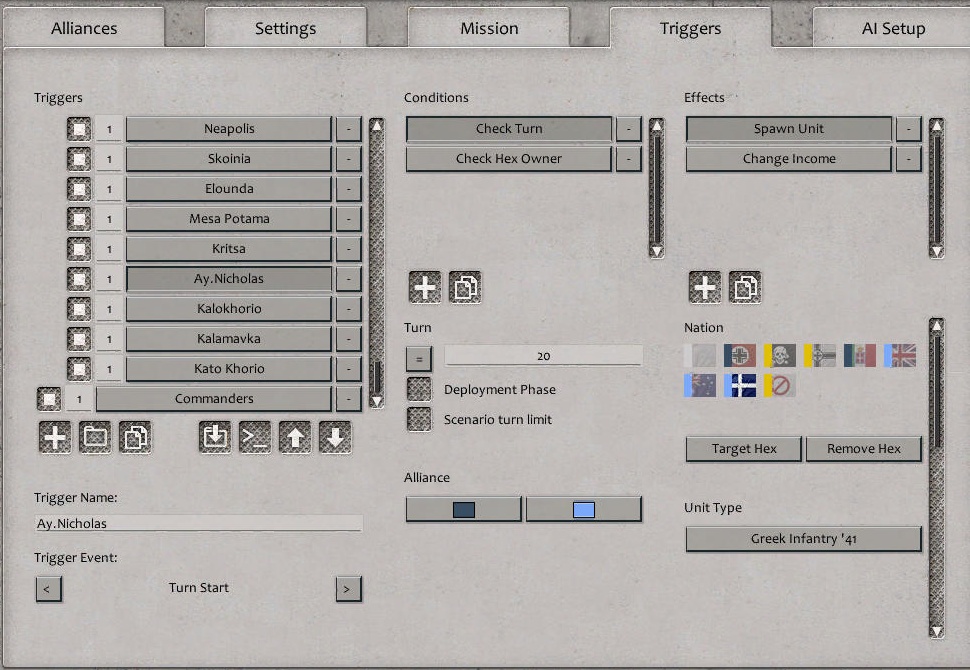
Task: Remove the Change Income effect
Action: point(909,159)
